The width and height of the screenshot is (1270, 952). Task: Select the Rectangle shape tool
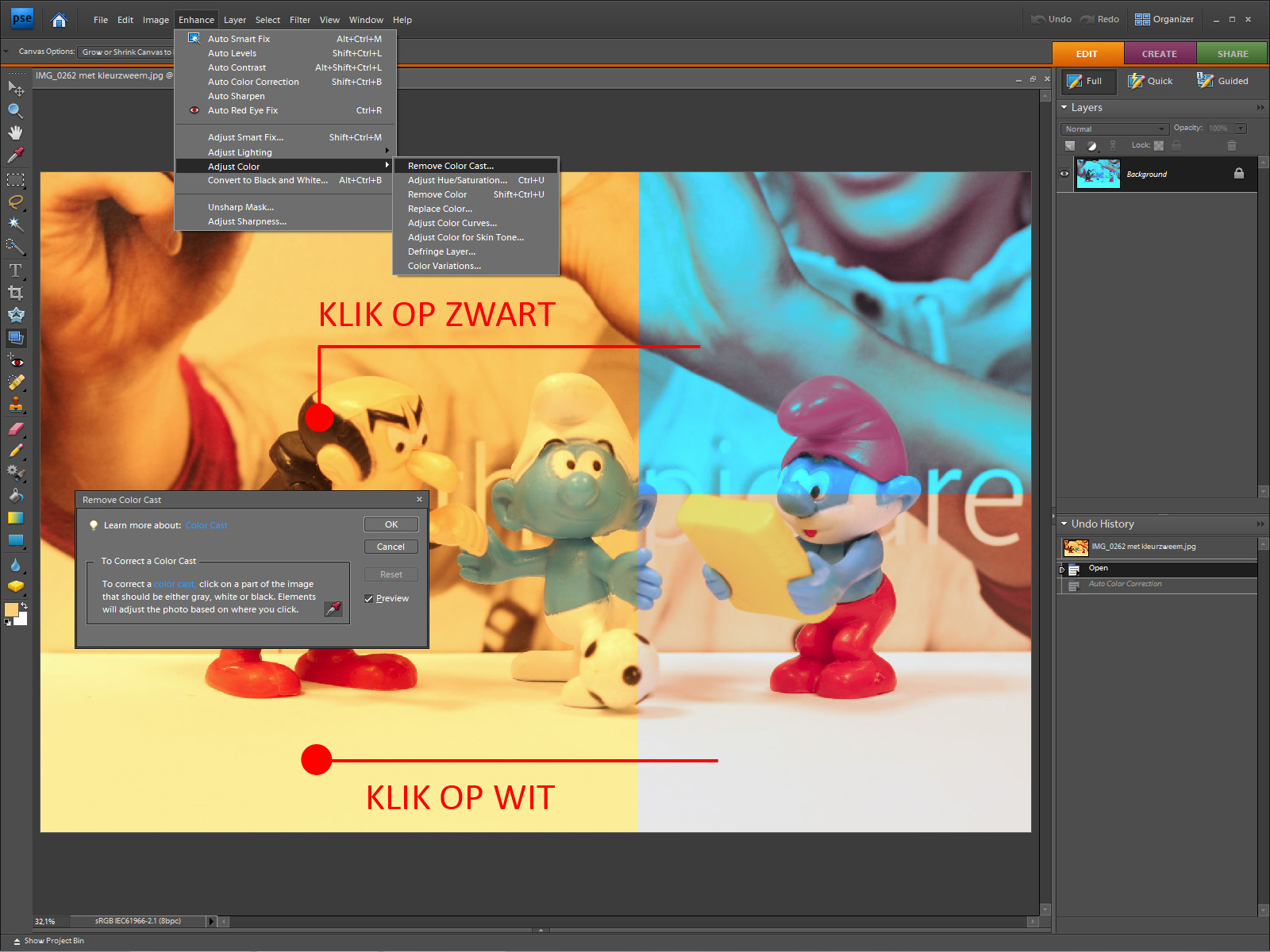[15, 540]
